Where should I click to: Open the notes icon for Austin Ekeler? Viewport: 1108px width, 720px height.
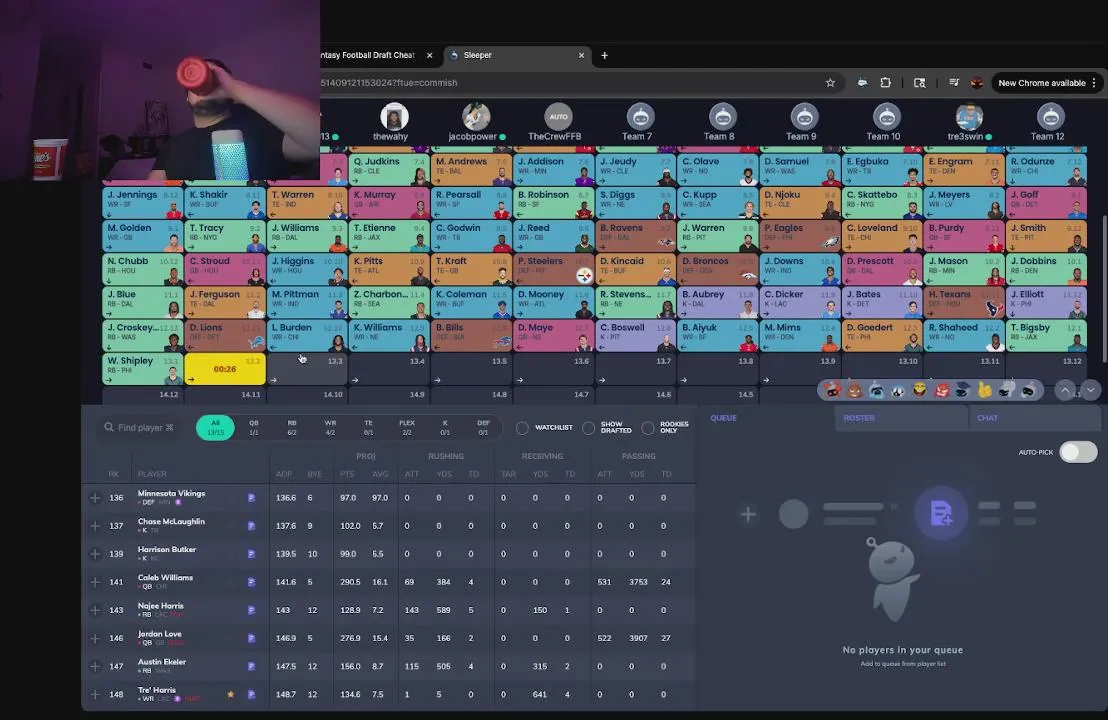click(x=251, y=666)
